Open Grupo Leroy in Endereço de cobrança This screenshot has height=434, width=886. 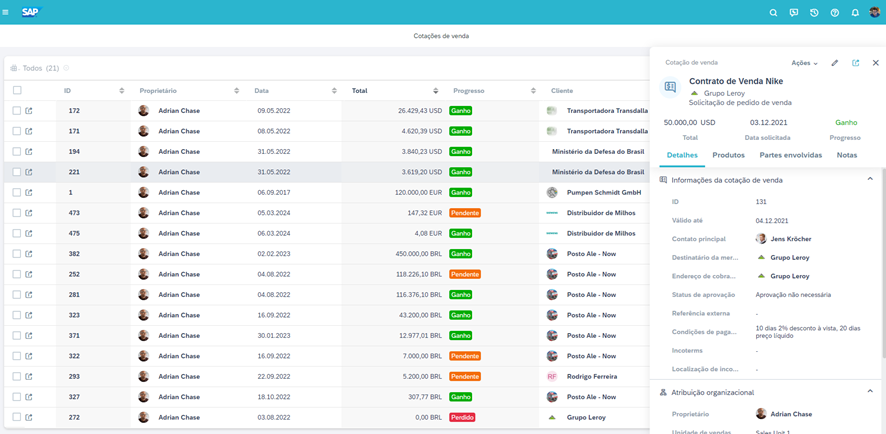pos(789,277)
